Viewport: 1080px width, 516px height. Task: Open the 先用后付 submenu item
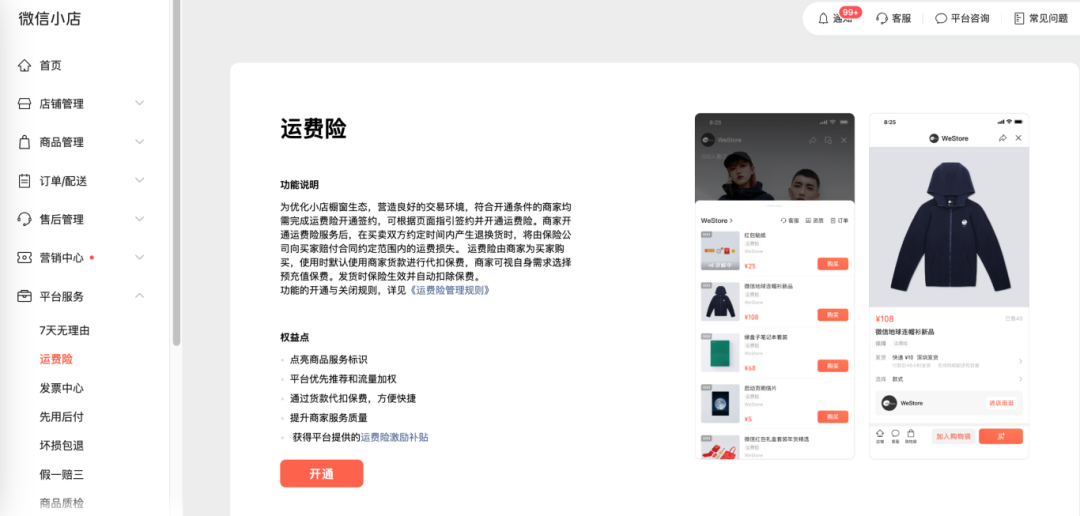coord(62,417)
